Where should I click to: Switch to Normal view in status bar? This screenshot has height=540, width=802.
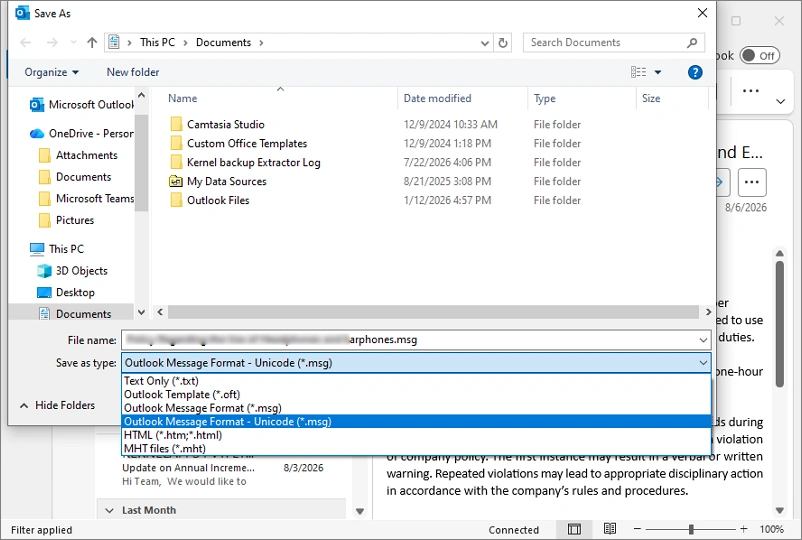[574, 529]
